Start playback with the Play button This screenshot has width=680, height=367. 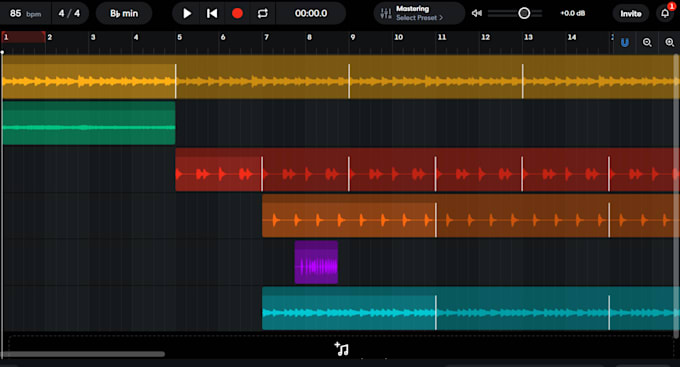[x=187, y=13]
